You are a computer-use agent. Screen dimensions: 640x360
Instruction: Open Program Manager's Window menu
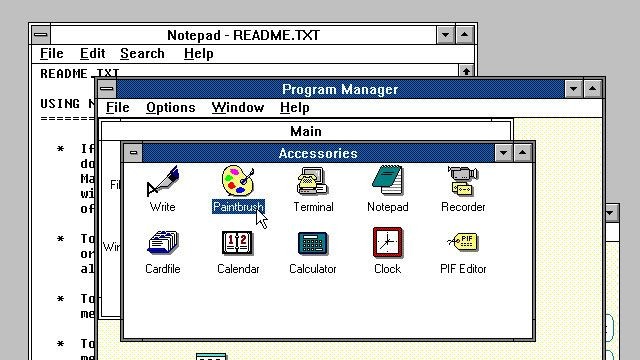coord(238,108)
